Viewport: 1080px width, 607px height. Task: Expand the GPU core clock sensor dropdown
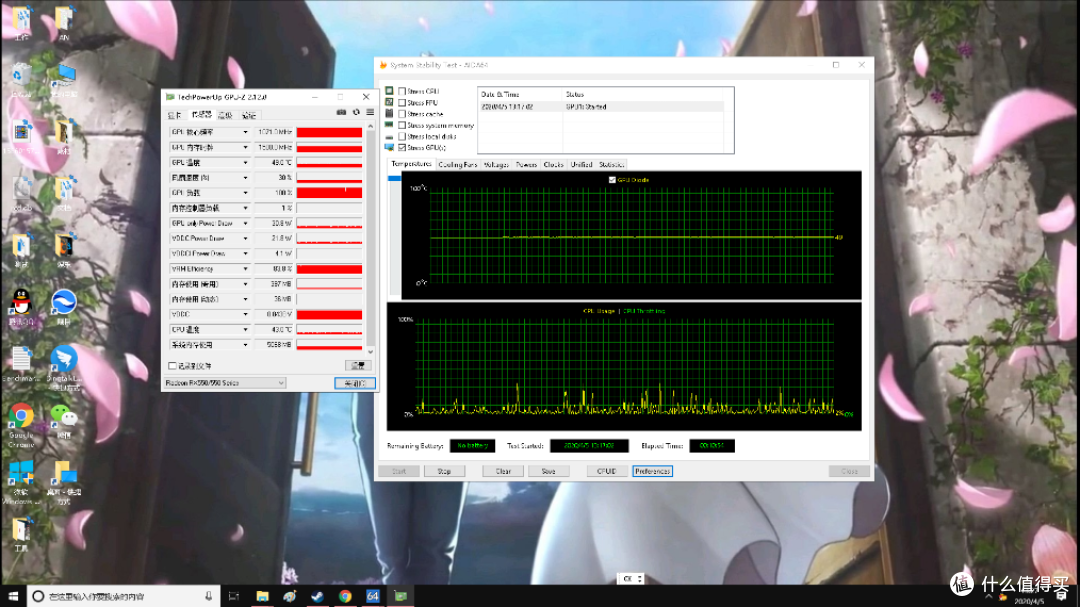245,132
